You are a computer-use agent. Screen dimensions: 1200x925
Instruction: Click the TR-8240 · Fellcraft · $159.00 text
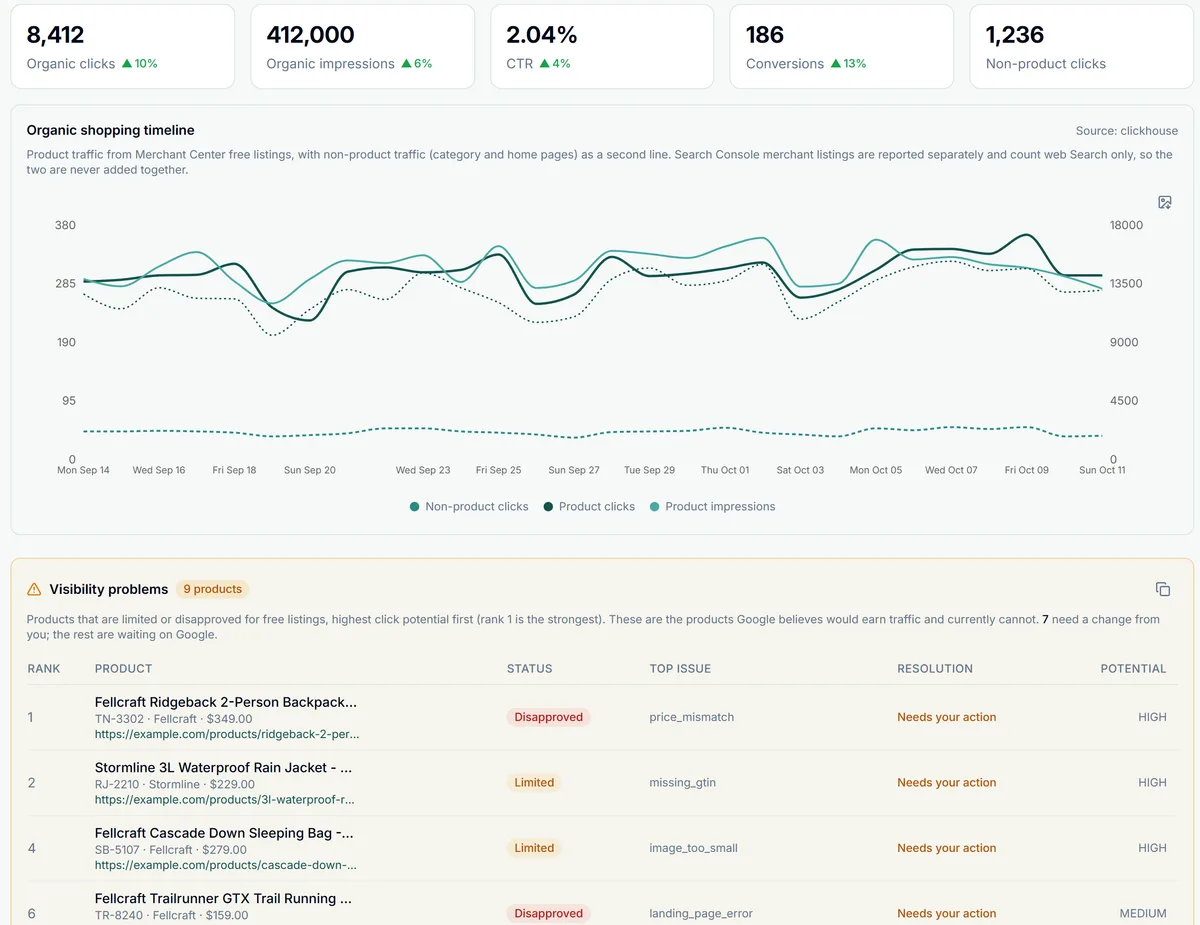(x=171, y=915)
